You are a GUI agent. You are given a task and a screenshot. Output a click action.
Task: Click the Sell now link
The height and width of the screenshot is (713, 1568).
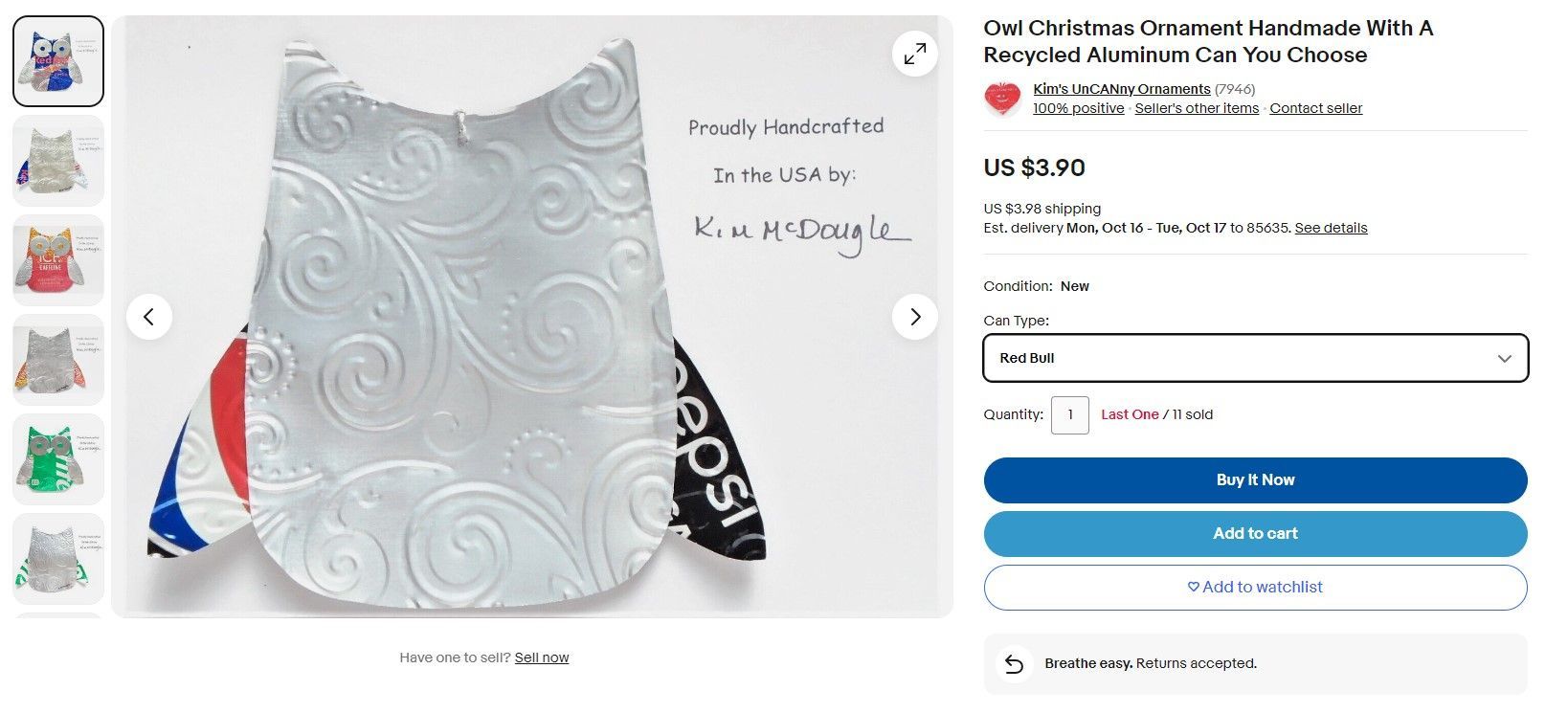click(542, 657)
